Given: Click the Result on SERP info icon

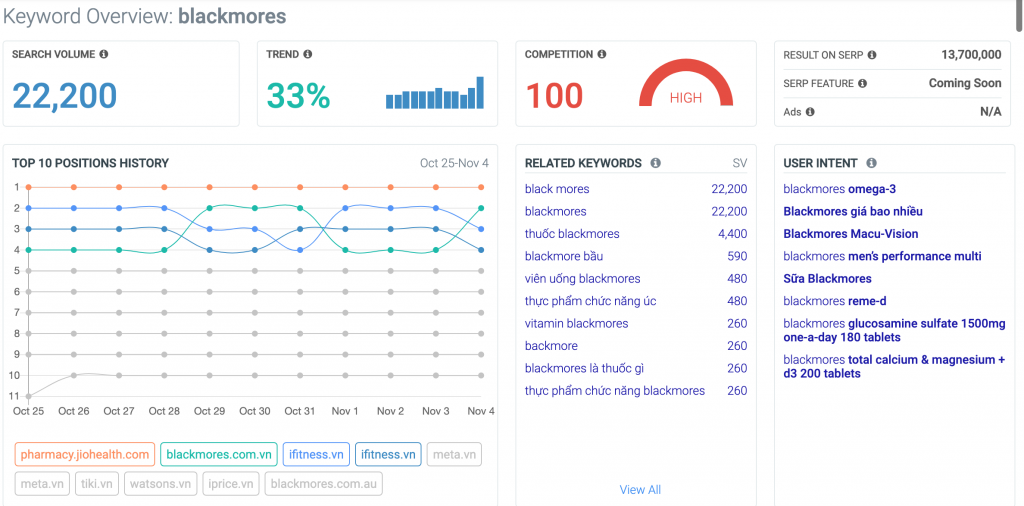Looking at the screenshot, I should [872, 55].
